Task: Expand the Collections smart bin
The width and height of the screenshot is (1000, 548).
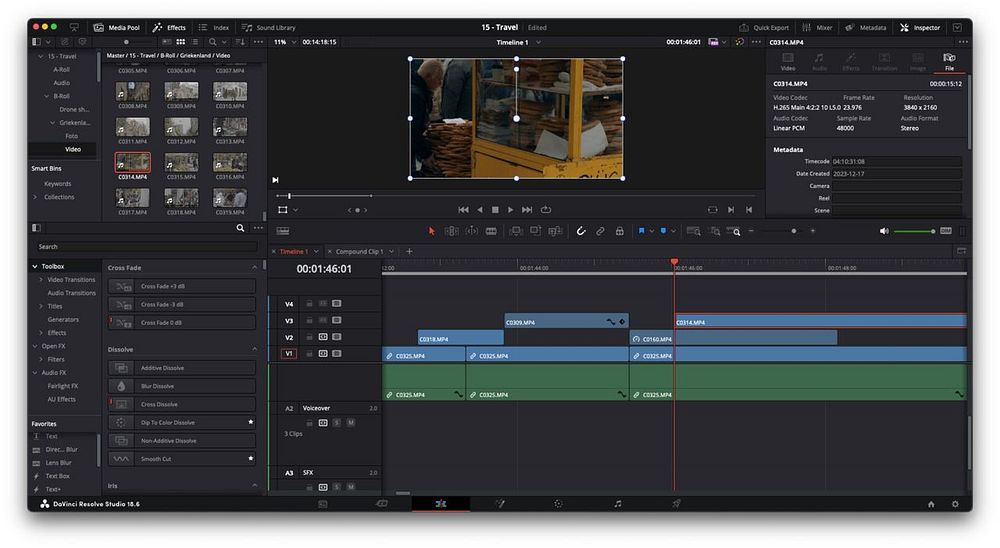Action: click(x=36, y=197)
